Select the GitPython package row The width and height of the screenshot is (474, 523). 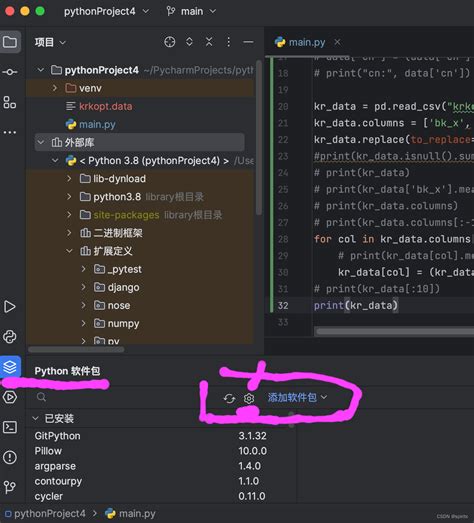[x=161, y=436]
